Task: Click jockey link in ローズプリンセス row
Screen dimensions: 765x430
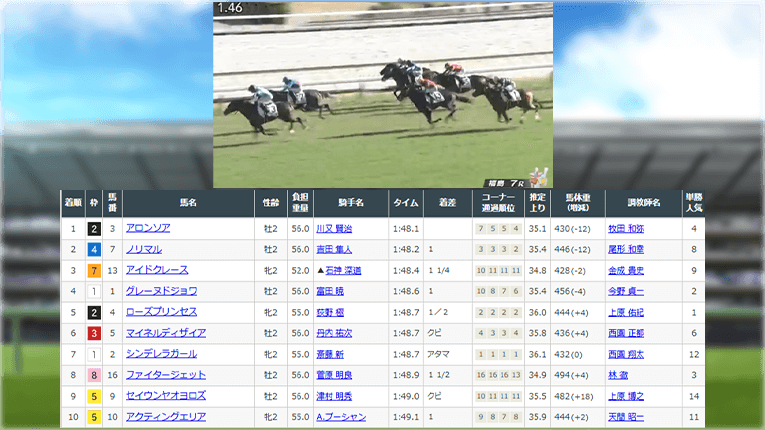Action: [330, 312]
